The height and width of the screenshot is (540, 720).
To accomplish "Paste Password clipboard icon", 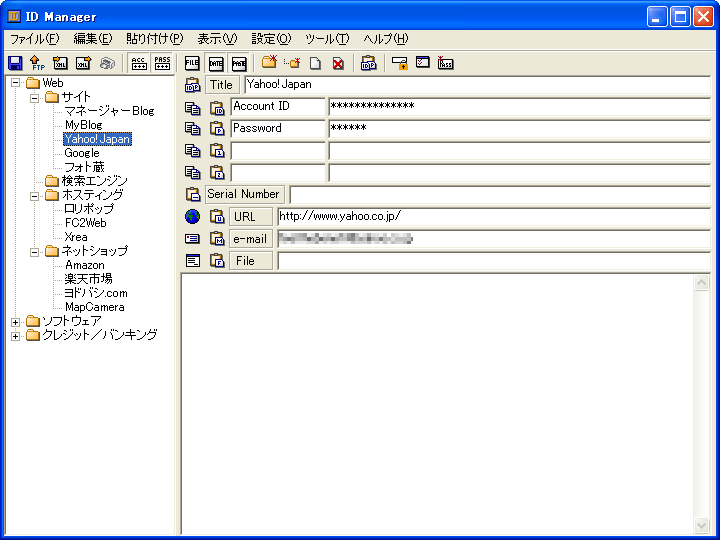I will click(x=217, y=129).
